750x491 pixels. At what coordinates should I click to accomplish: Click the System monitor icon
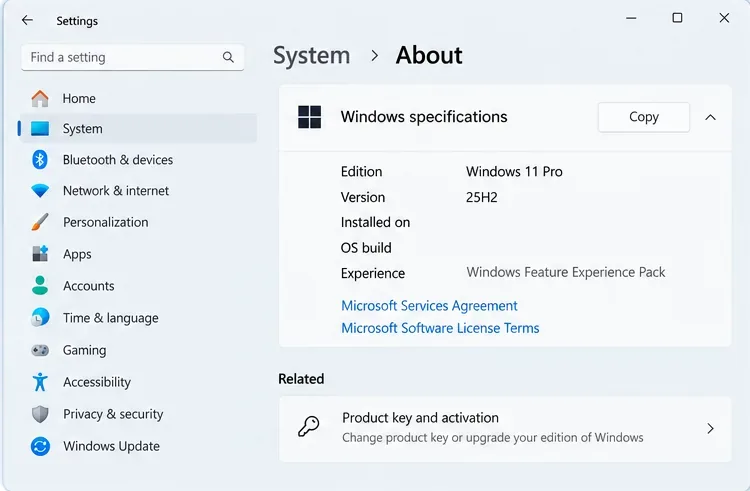pos(40,129)
